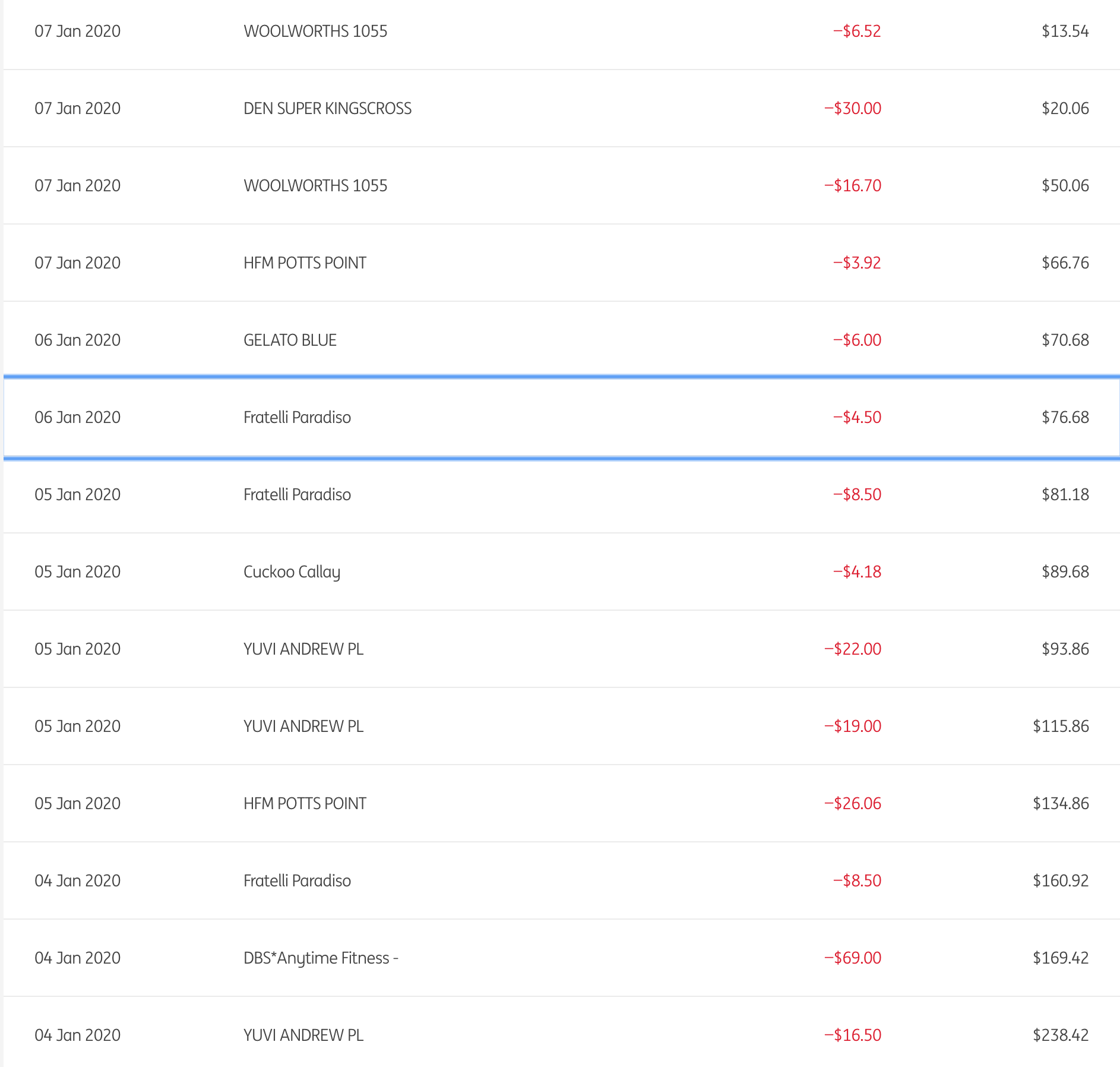1120x1067 pixels.
Task: Click the $70.68 balance figure
Action: tap(1065, 340)
